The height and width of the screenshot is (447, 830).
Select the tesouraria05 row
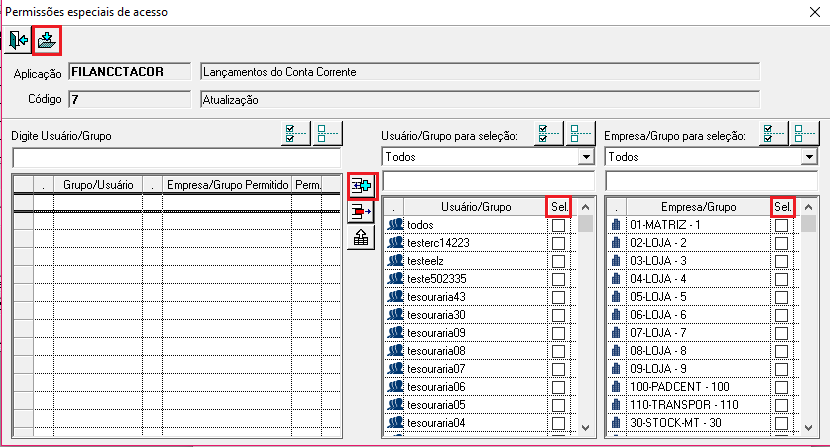pos(480,405)
